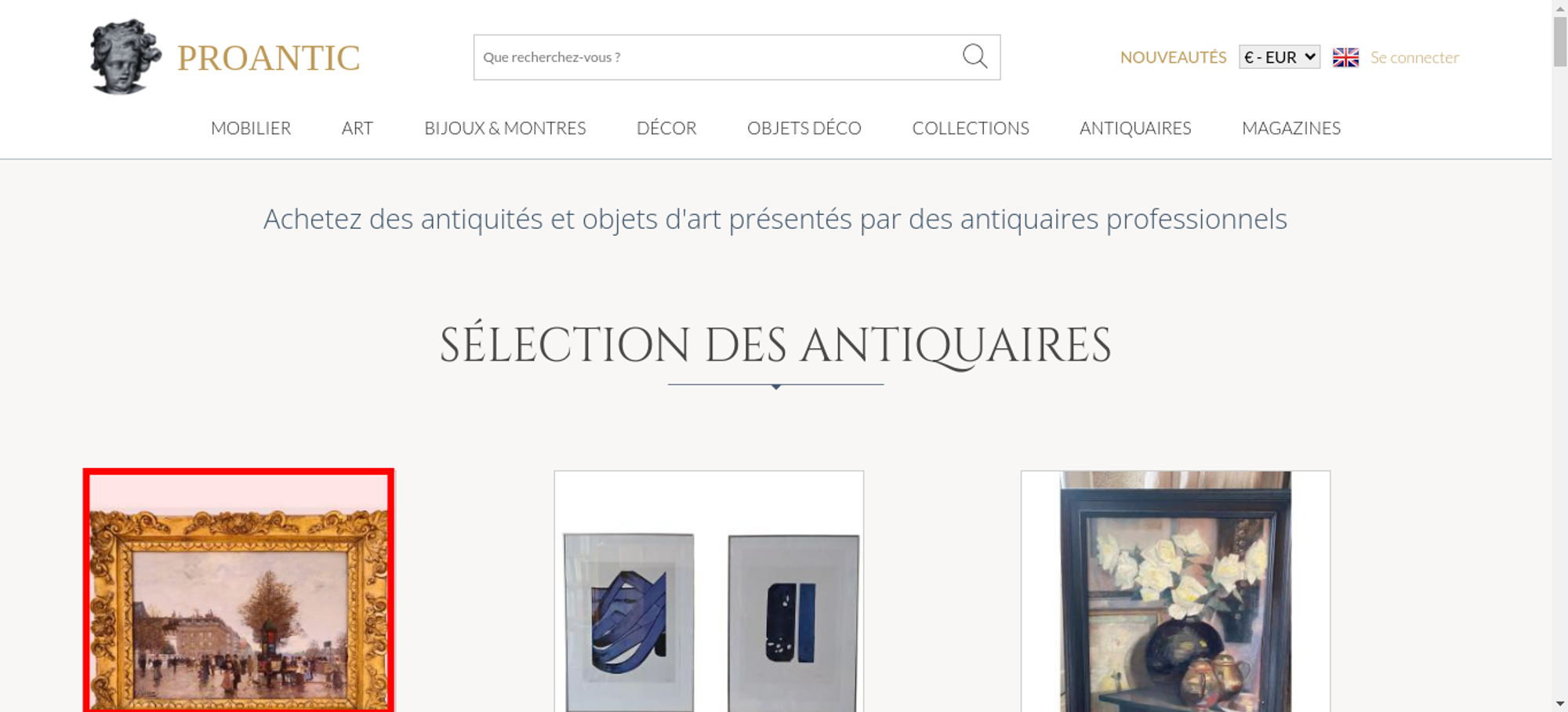Open the blue abstract prints listing

[709, 591]
